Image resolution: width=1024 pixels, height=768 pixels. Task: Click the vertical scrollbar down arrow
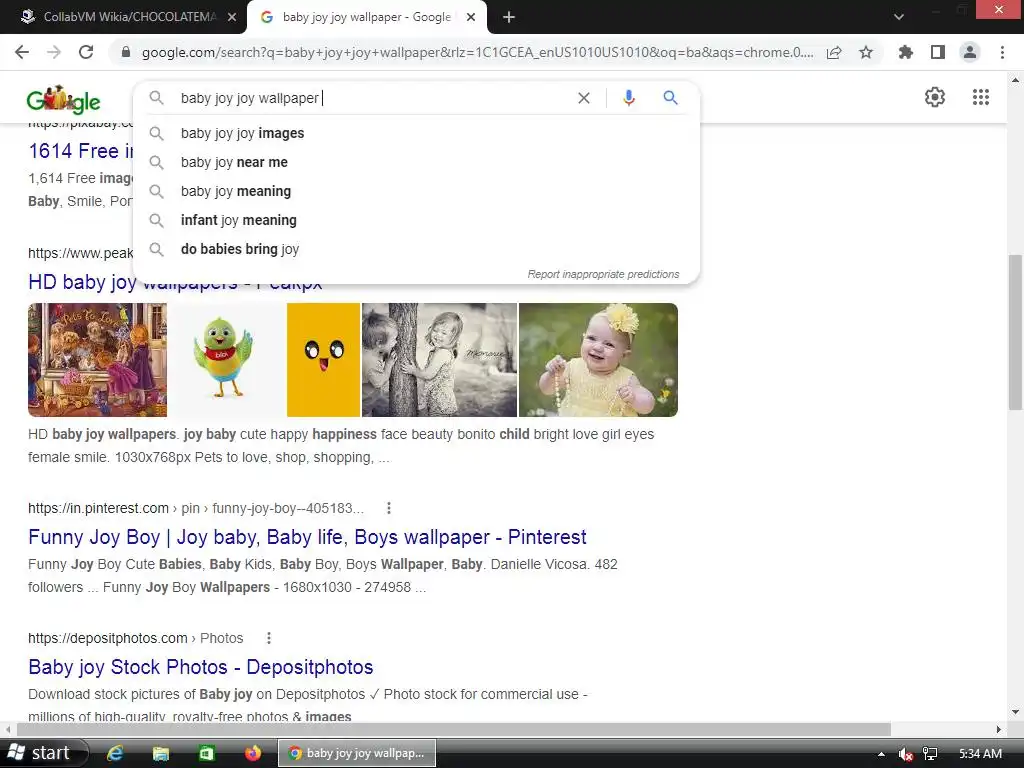pyautogui.click(x=1014, y=712)
